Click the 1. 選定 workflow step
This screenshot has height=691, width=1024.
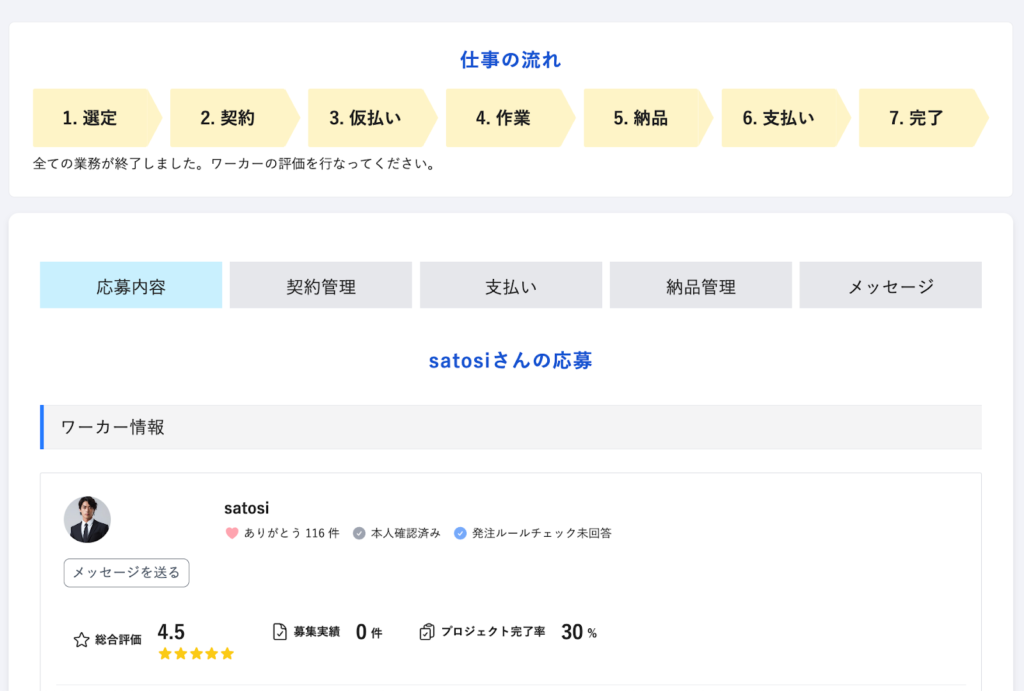[x=91, y=118]
